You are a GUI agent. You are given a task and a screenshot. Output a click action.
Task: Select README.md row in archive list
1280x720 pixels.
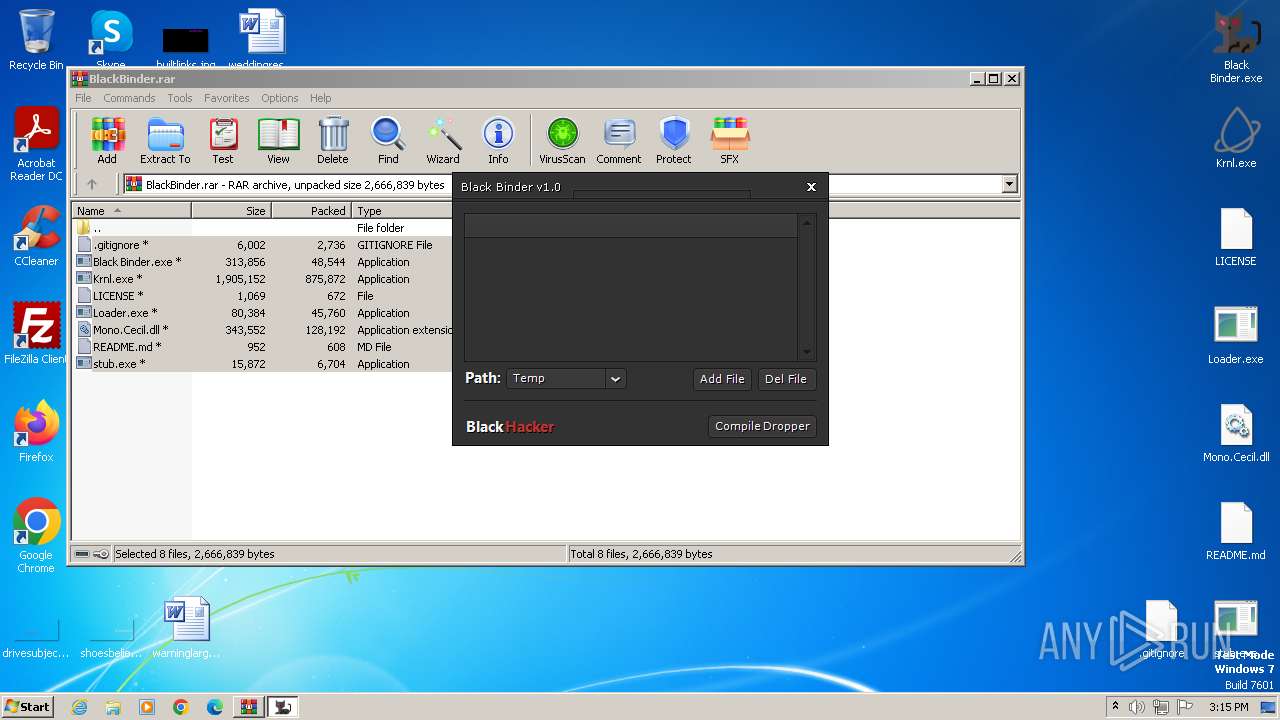click(262, 347)
